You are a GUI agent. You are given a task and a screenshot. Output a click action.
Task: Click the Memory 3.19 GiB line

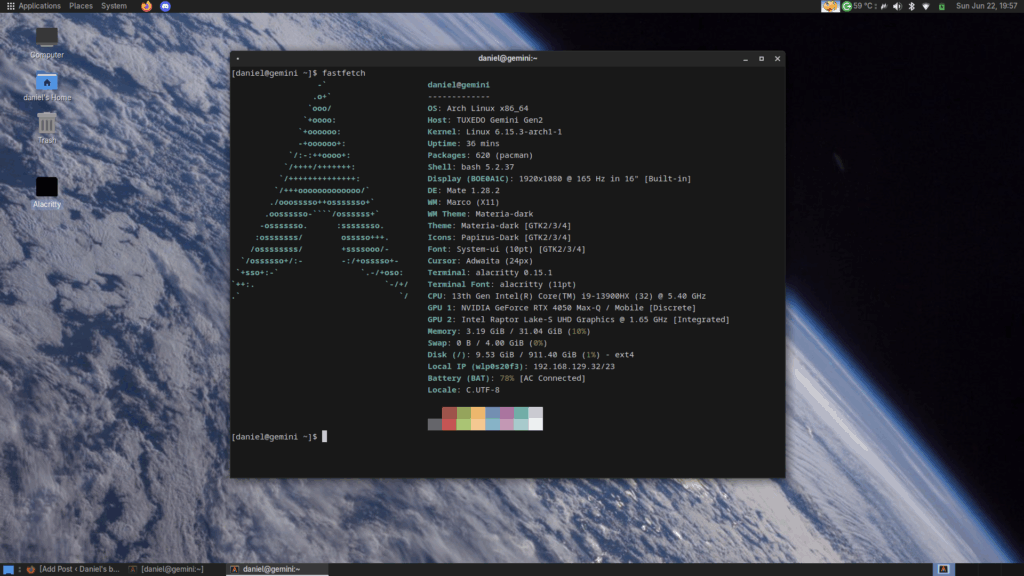coord(509,332)
